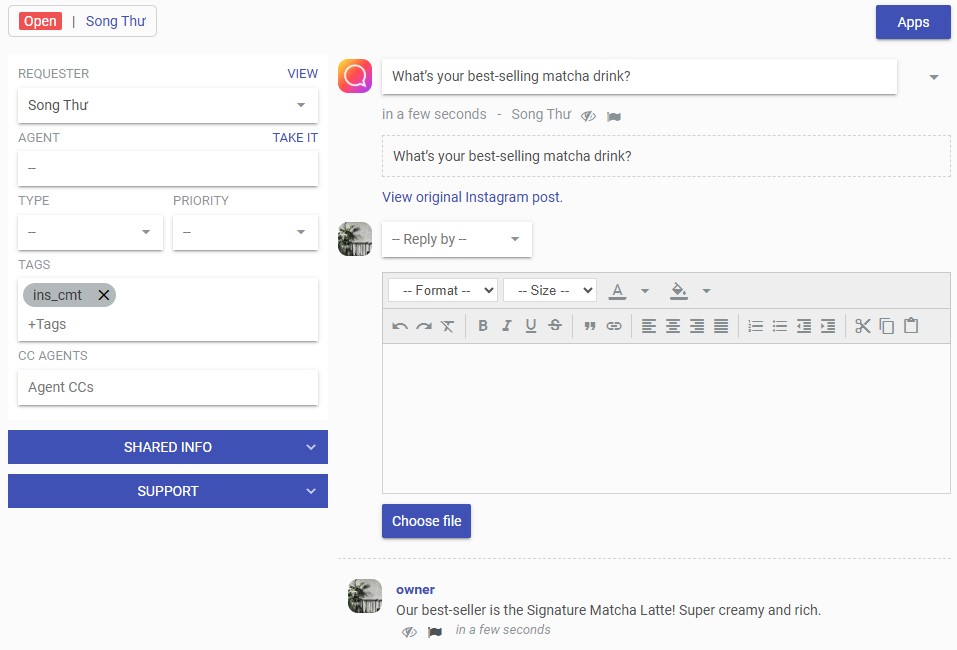Apply strikethrough formatting in editor

[x=555, y=326]
